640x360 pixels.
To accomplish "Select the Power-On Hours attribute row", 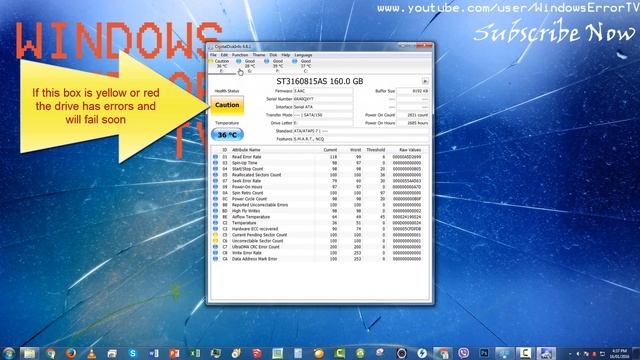I will click(x=318, y=187).
